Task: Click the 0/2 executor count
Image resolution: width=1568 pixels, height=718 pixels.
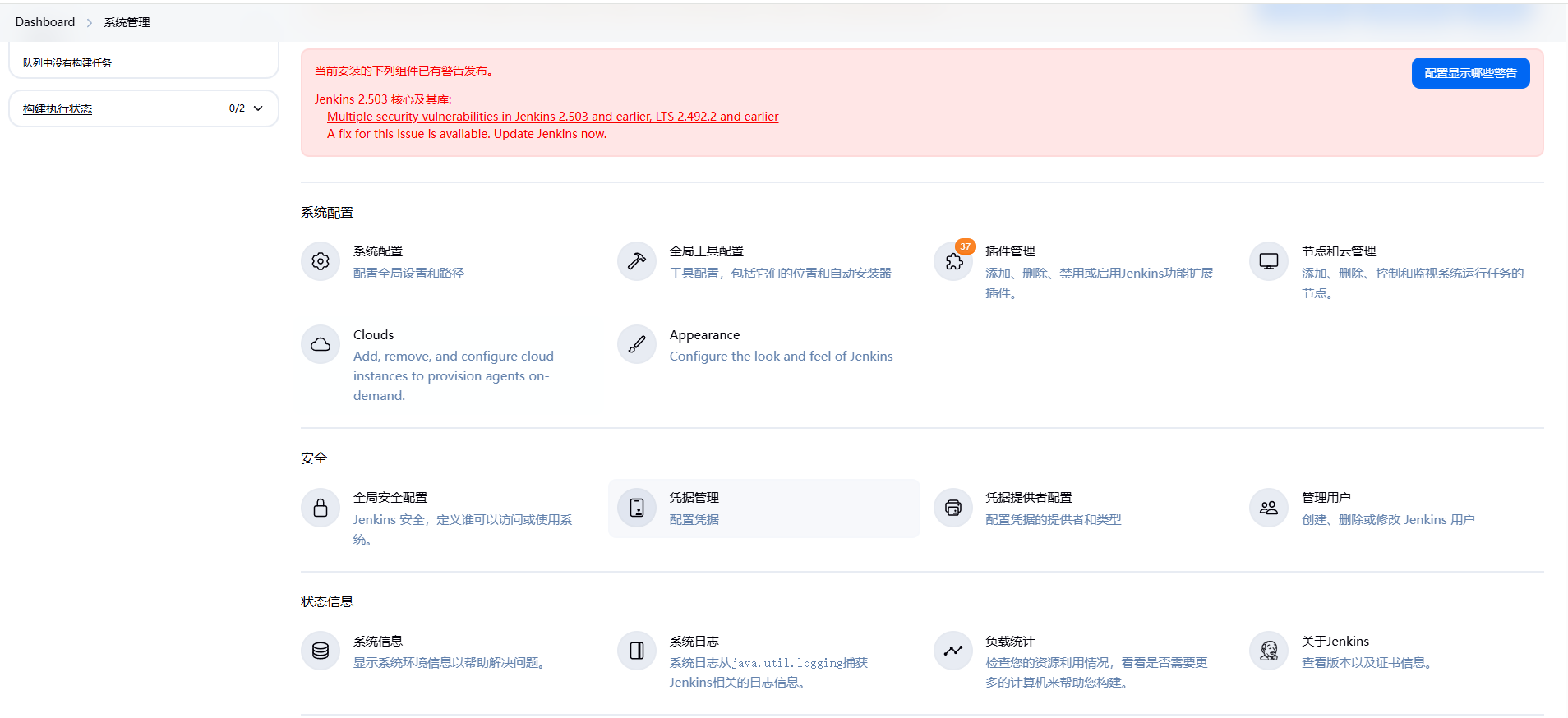Action: [x=237, y=108]
